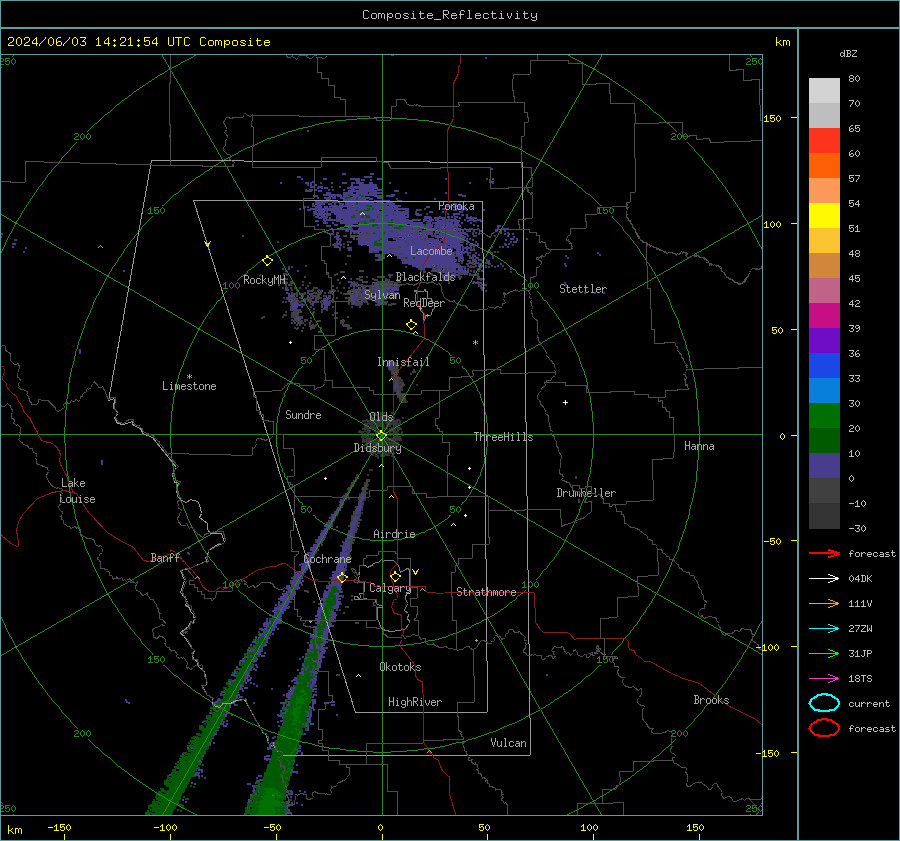Pick the purple 39–36 dBZ swatch
The height and width of the screenshot is (841, 900).
[824, 340]
